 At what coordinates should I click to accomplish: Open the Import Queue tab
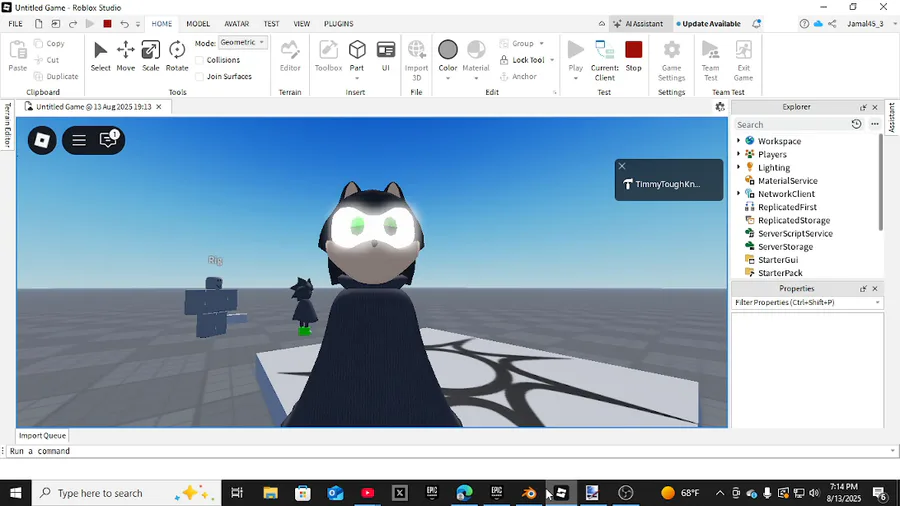tap(42, 435)
